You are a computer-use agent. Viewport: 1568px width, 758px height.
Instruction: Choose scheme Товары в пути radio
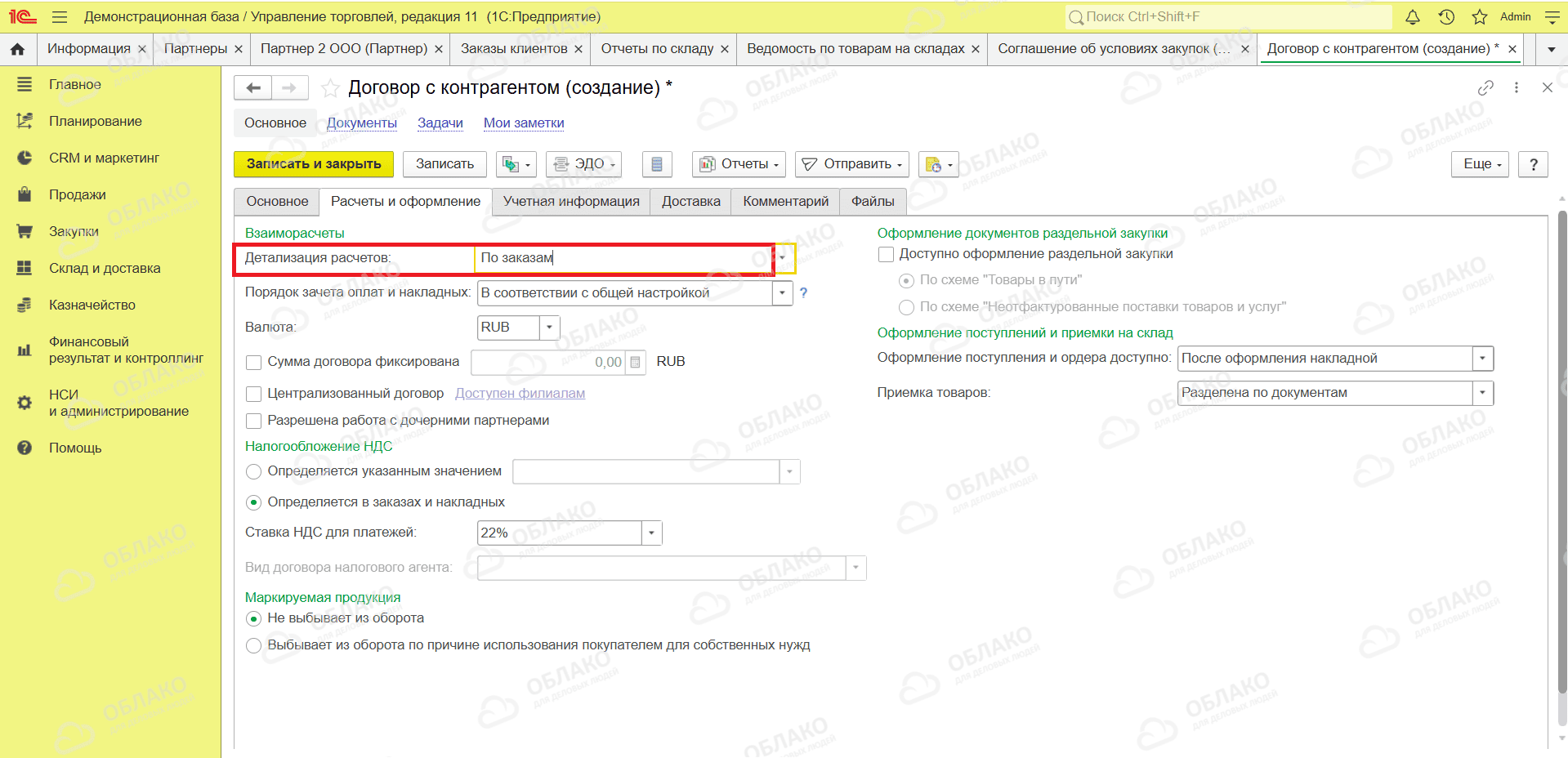906,280
